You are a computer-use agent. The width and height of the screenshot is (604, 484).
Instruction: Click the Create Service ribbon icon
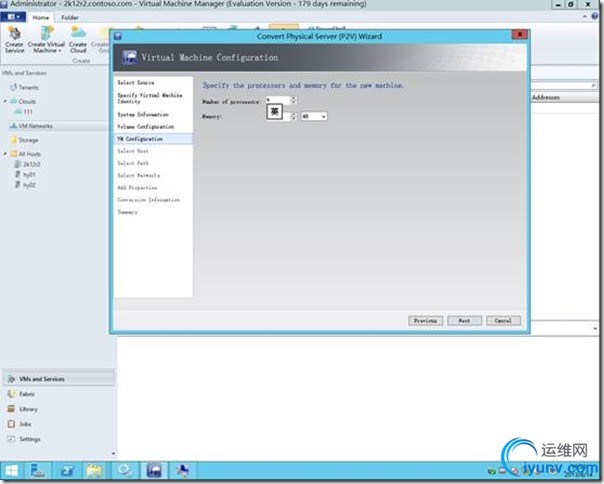click(14, 40)
